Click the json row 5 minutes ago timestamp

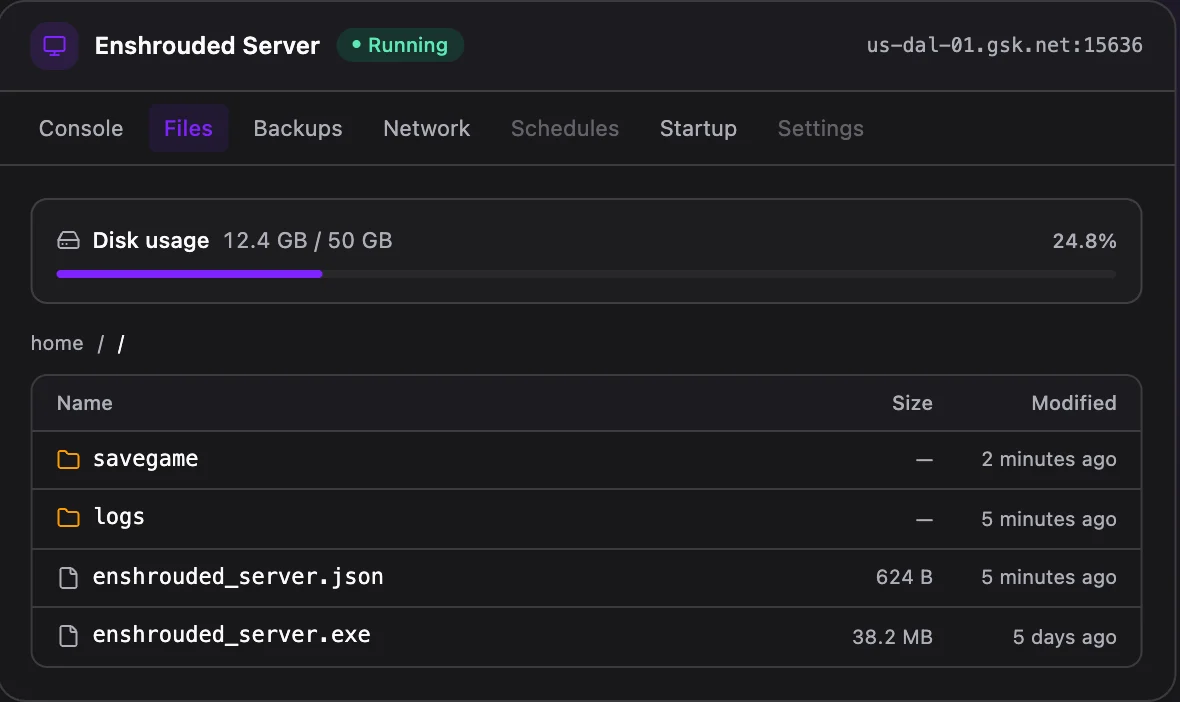(x=1049, y=577)
